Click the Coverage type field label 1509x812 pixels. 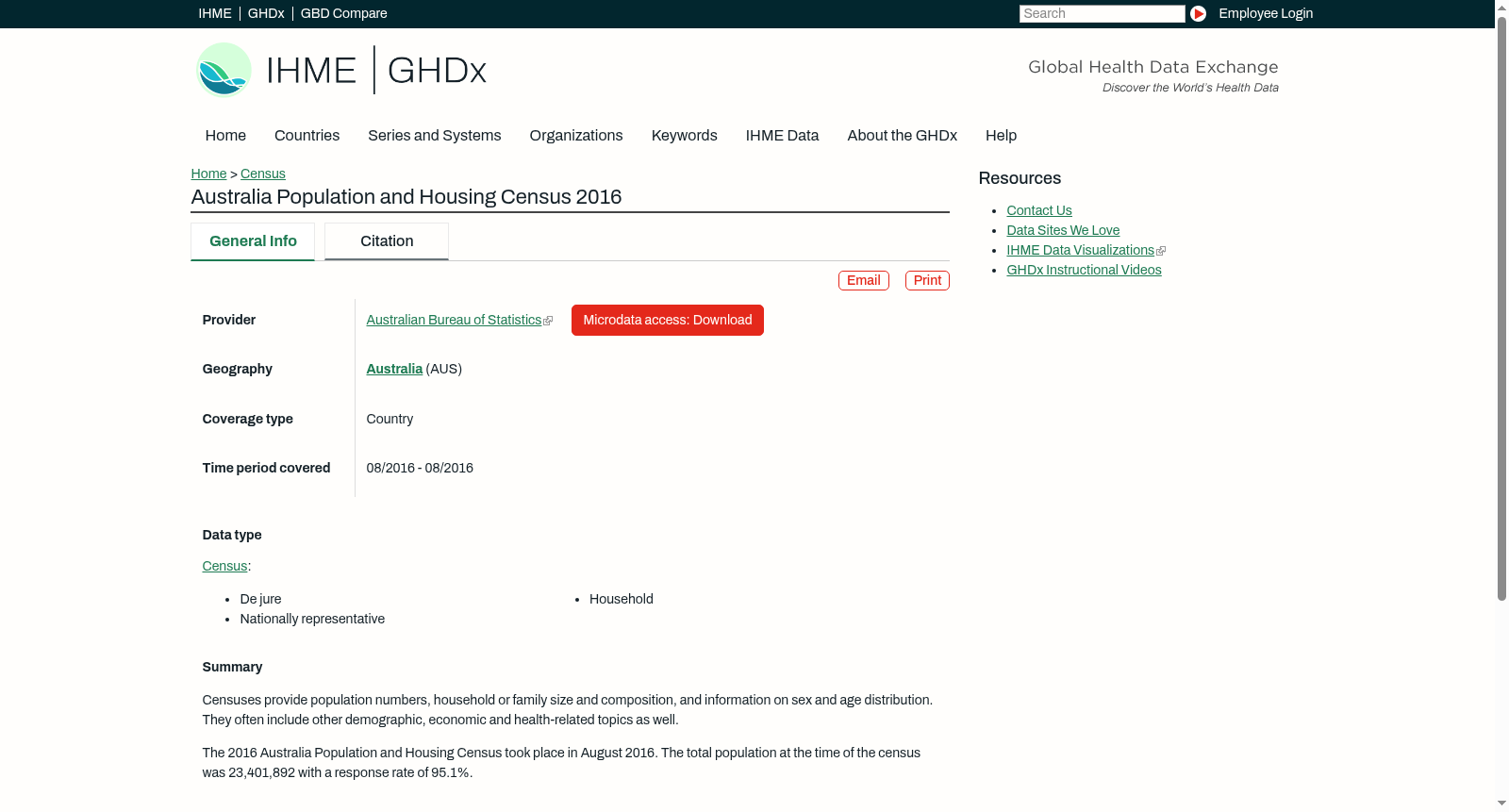pyautogui.click(x=248, y=419)
